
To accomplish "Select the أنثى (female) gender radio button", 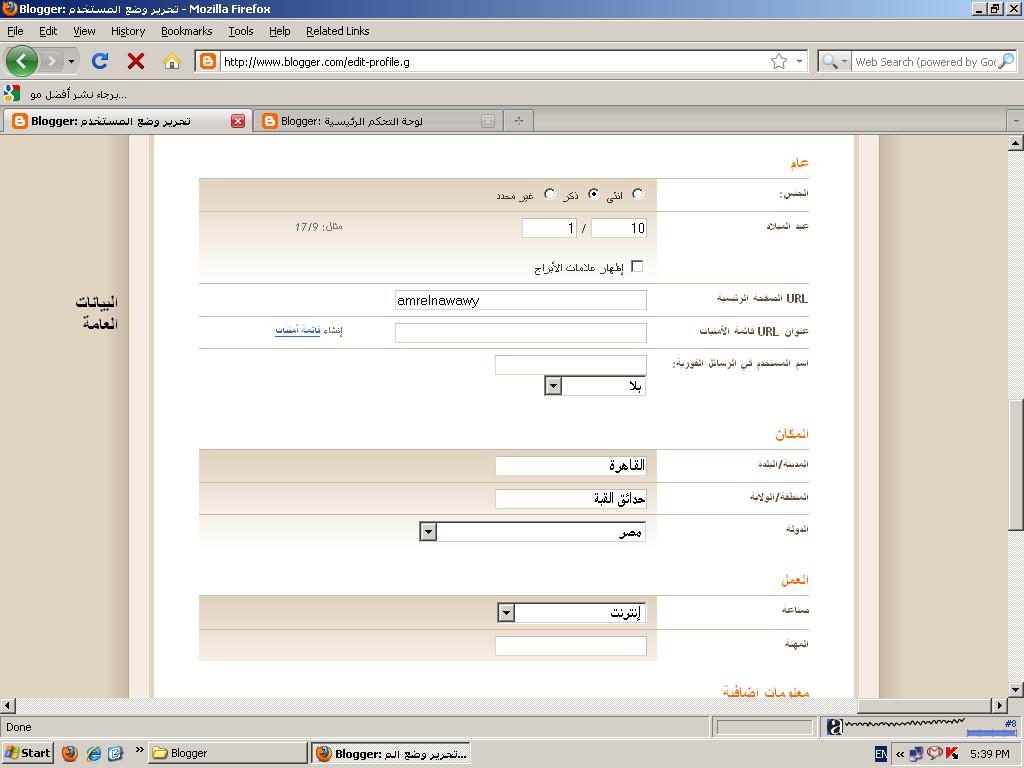I will (x=637, y=194).
